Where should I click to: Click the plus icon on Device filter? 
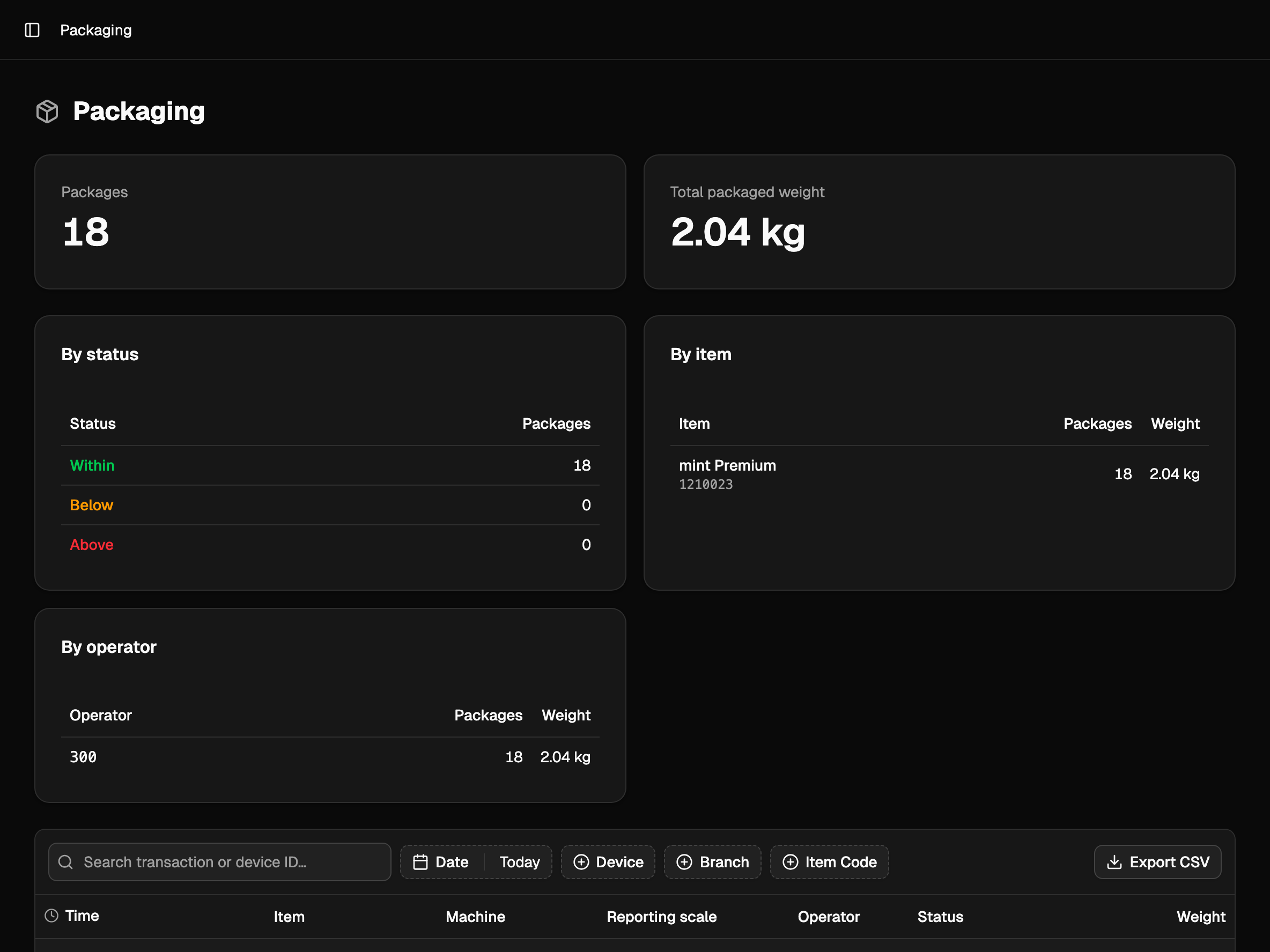coord(581,862)
